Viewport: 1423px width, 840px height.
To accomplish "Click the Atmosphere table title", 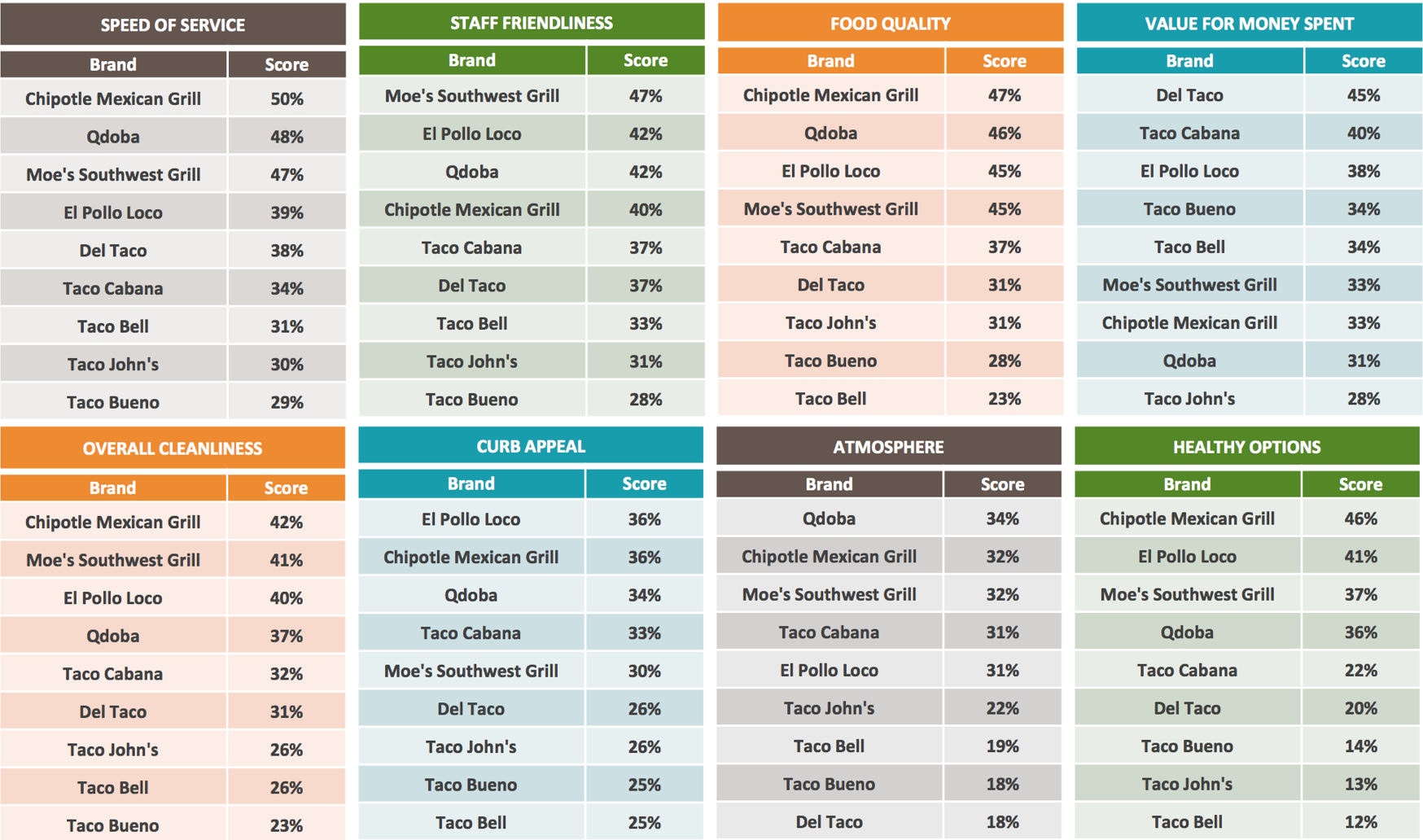I will (888, 447).
